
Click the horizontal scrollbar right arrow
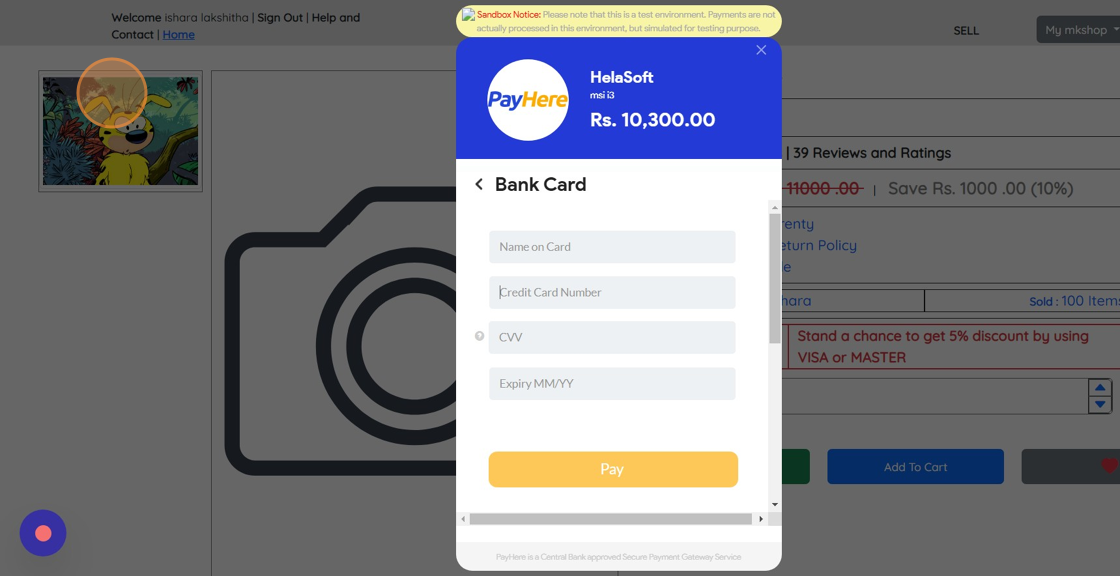tap(761, 519)
